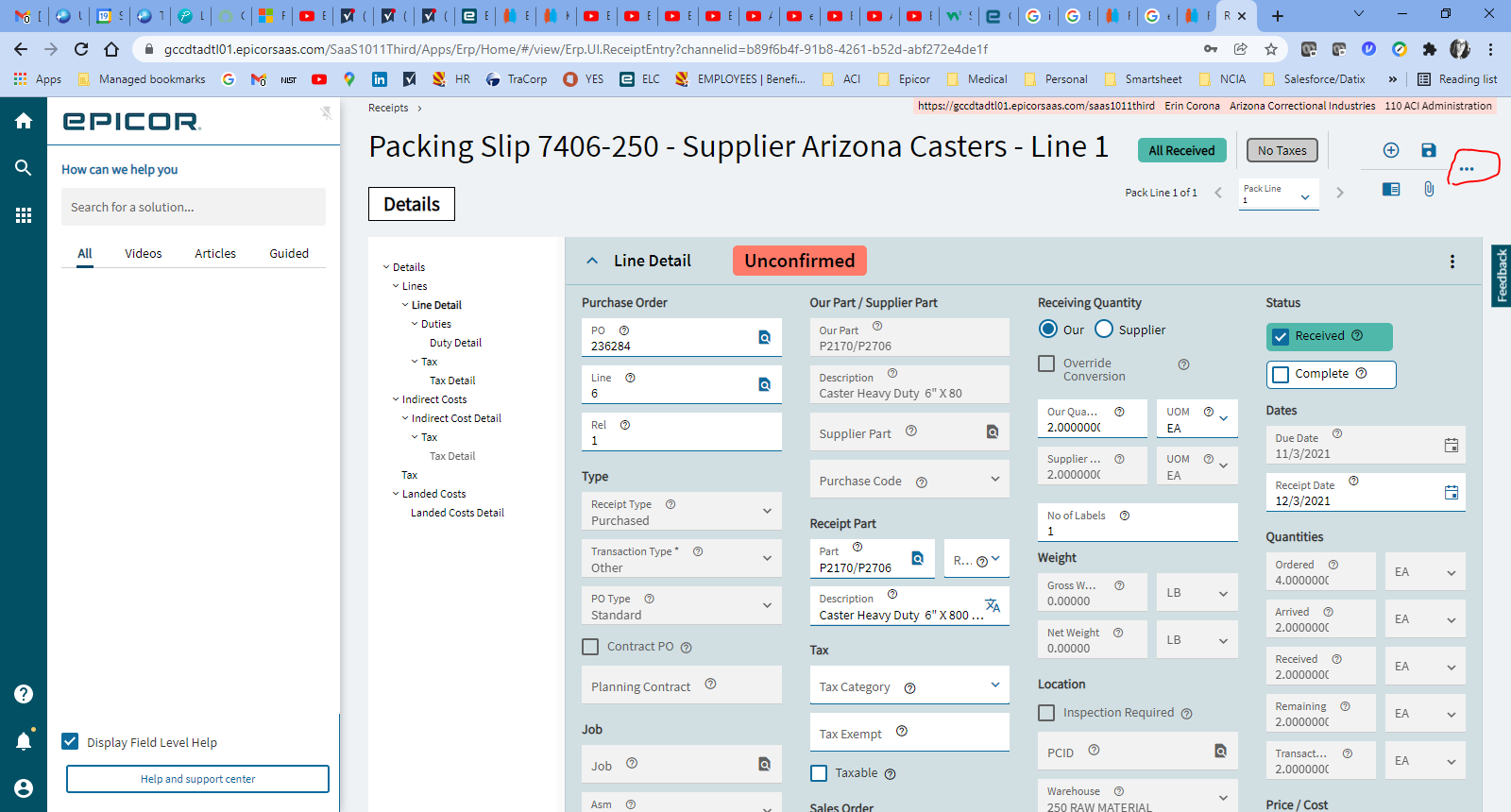Go to previous pack line arrow

(1218, 193)
